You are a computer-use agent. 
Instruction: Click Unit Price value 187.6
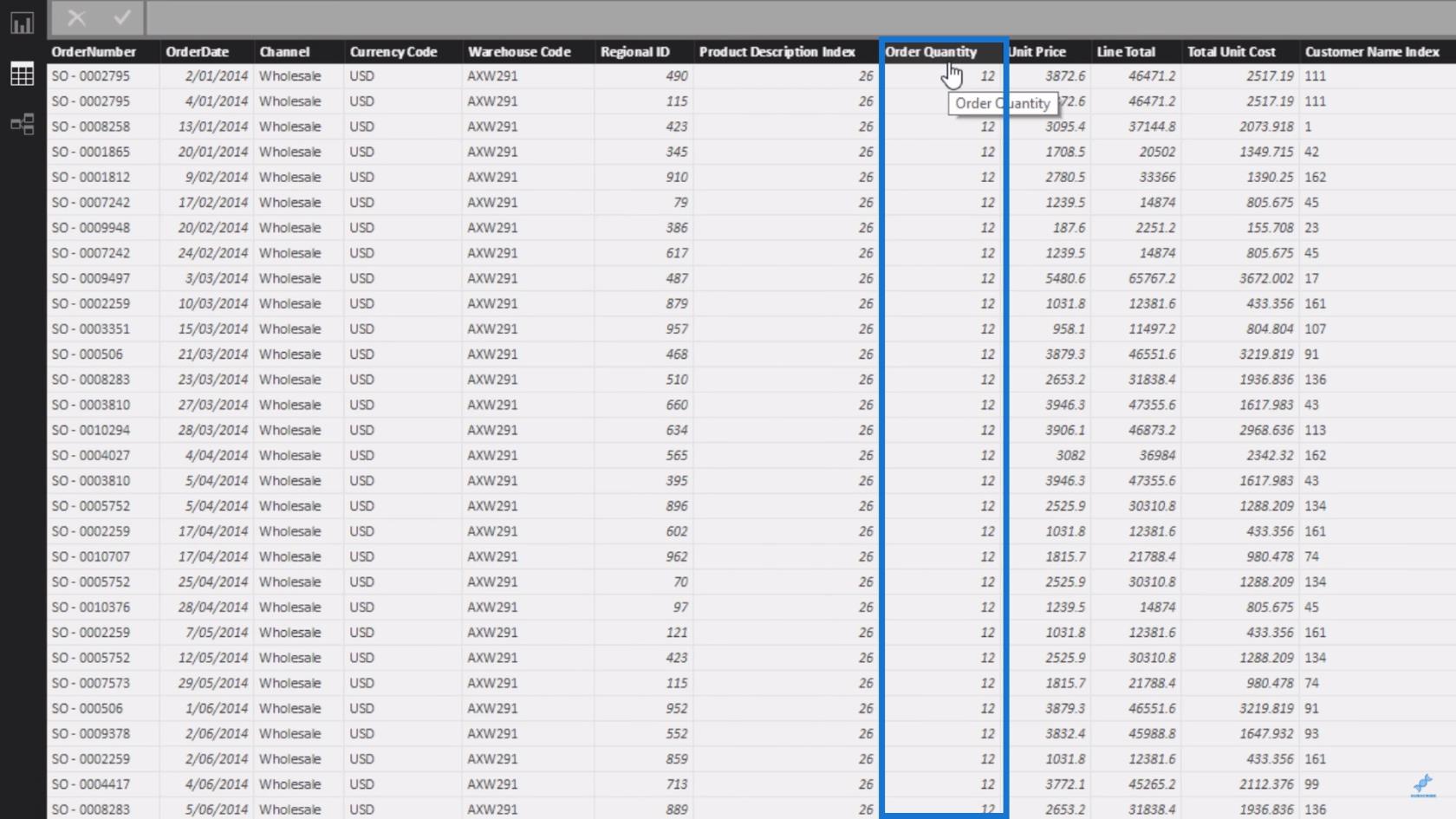coord(1069,228)
